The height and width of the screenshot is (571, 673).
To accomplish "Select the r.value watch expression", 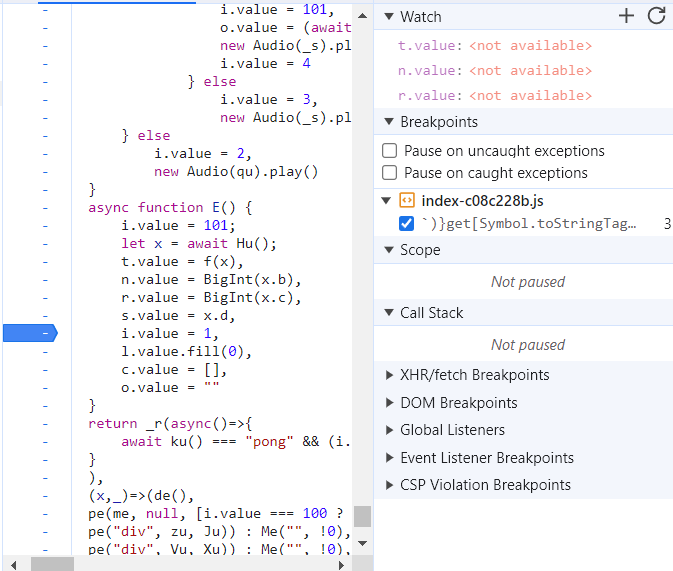I will tap(494, 95).
